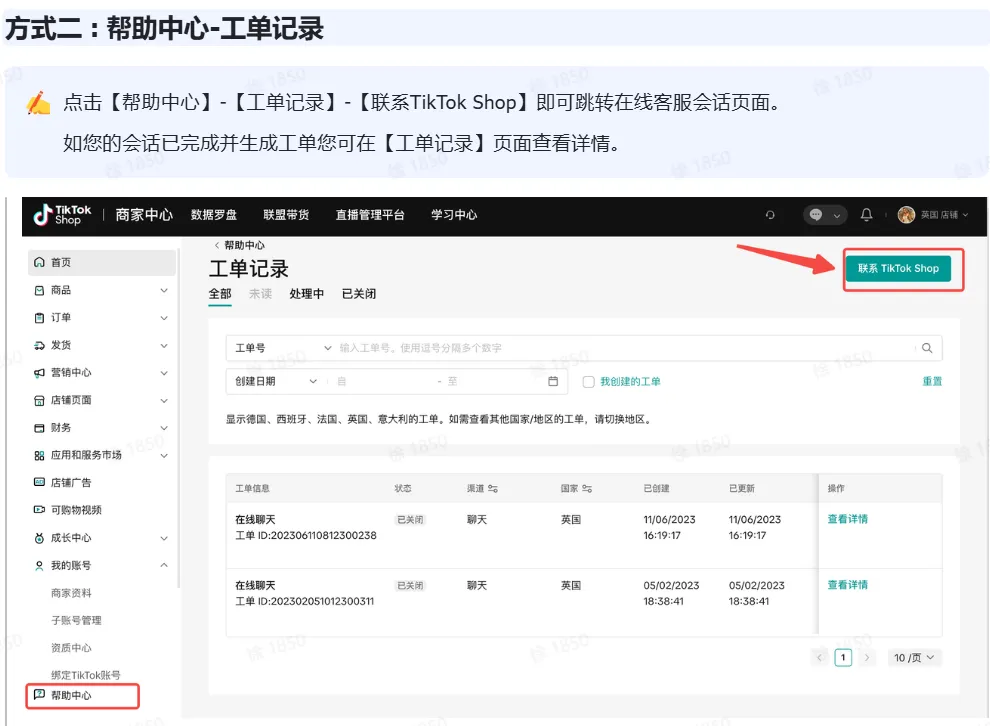Expand the 营销中心 menu chevron
Screen dimensions: 990x726
click(164, 372)
